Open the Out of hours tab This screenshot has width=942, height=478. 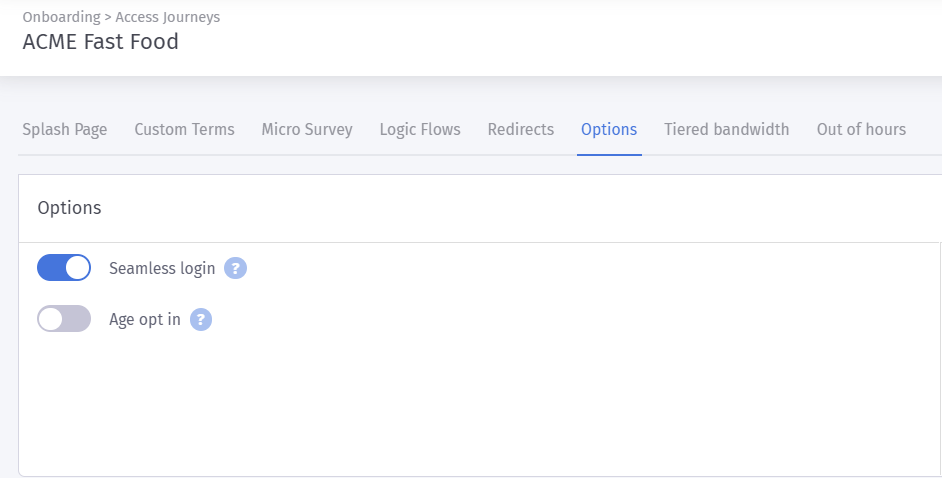(x=861, y=130)
